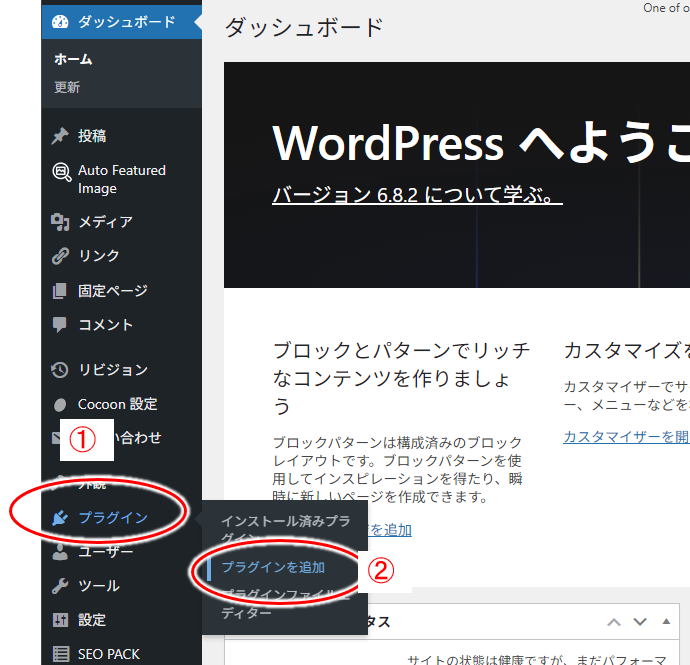Click the pushpin icon beside 投稿
Image resolution: width=690 pixels, height=665 pixels.
tap(60, 136)
